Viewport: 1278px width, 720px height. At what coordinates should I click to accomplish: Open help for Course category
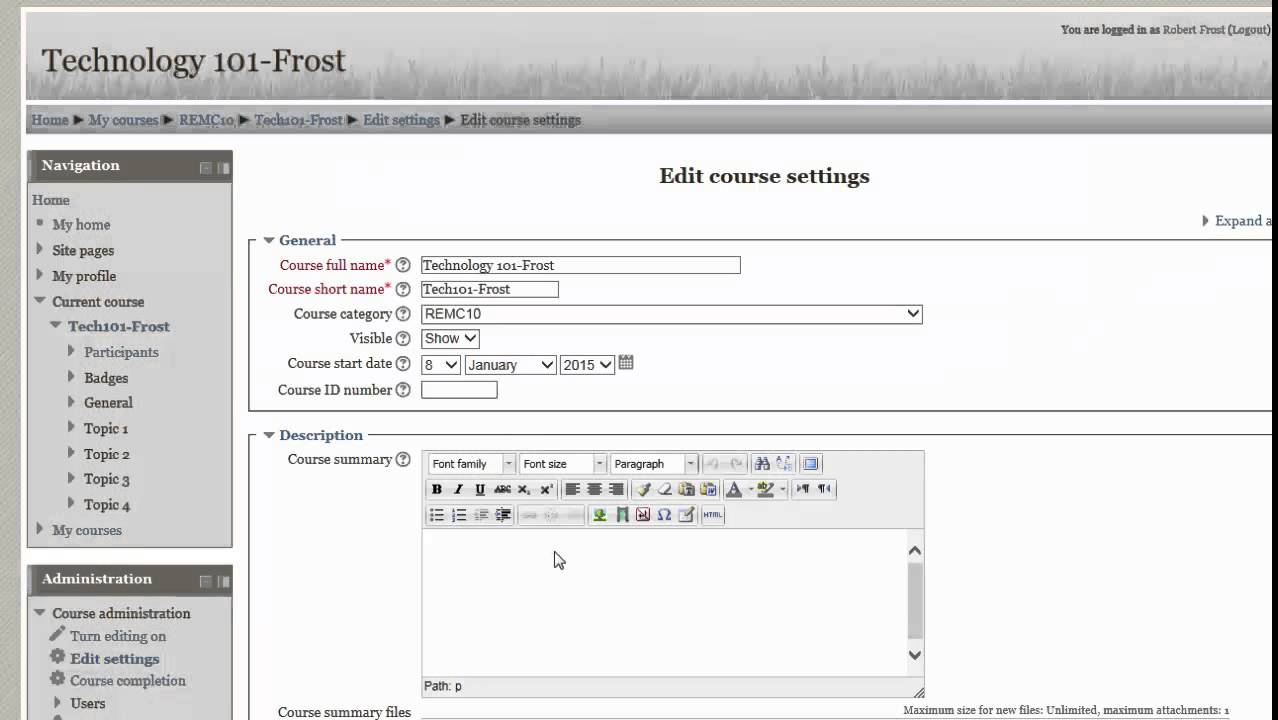[403, 314]
